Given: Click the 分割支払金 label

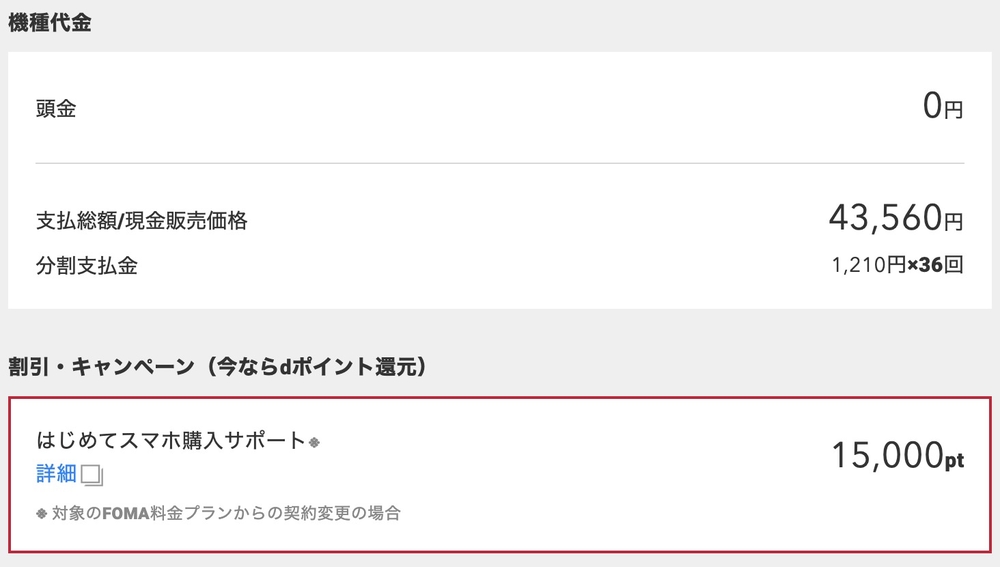Looking at the screenshot, I should click(87, 266).
